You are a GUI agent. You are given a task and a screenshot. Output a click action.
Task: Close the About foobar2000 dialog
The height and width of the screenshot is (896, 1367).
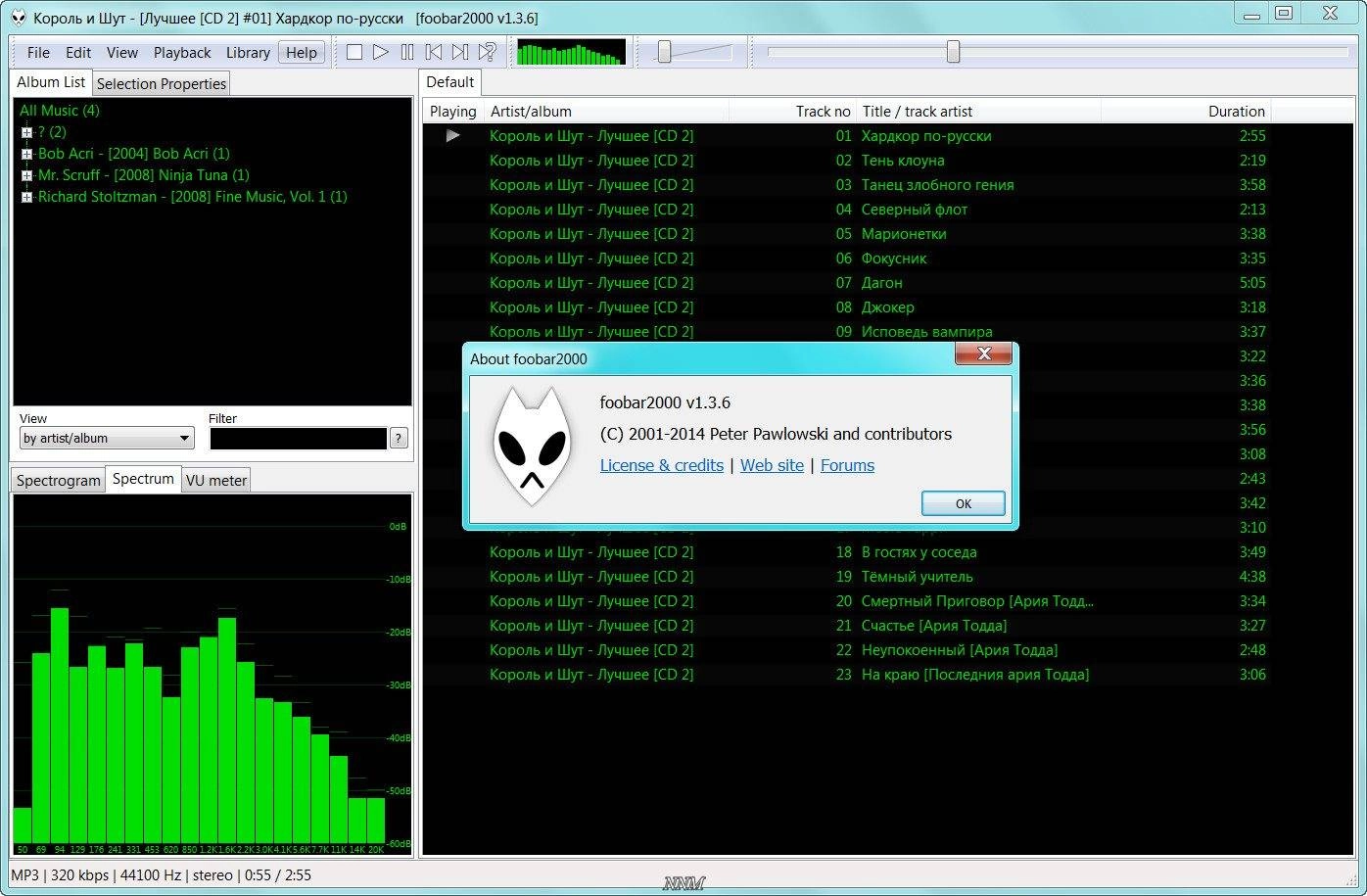tap(984, 354)
